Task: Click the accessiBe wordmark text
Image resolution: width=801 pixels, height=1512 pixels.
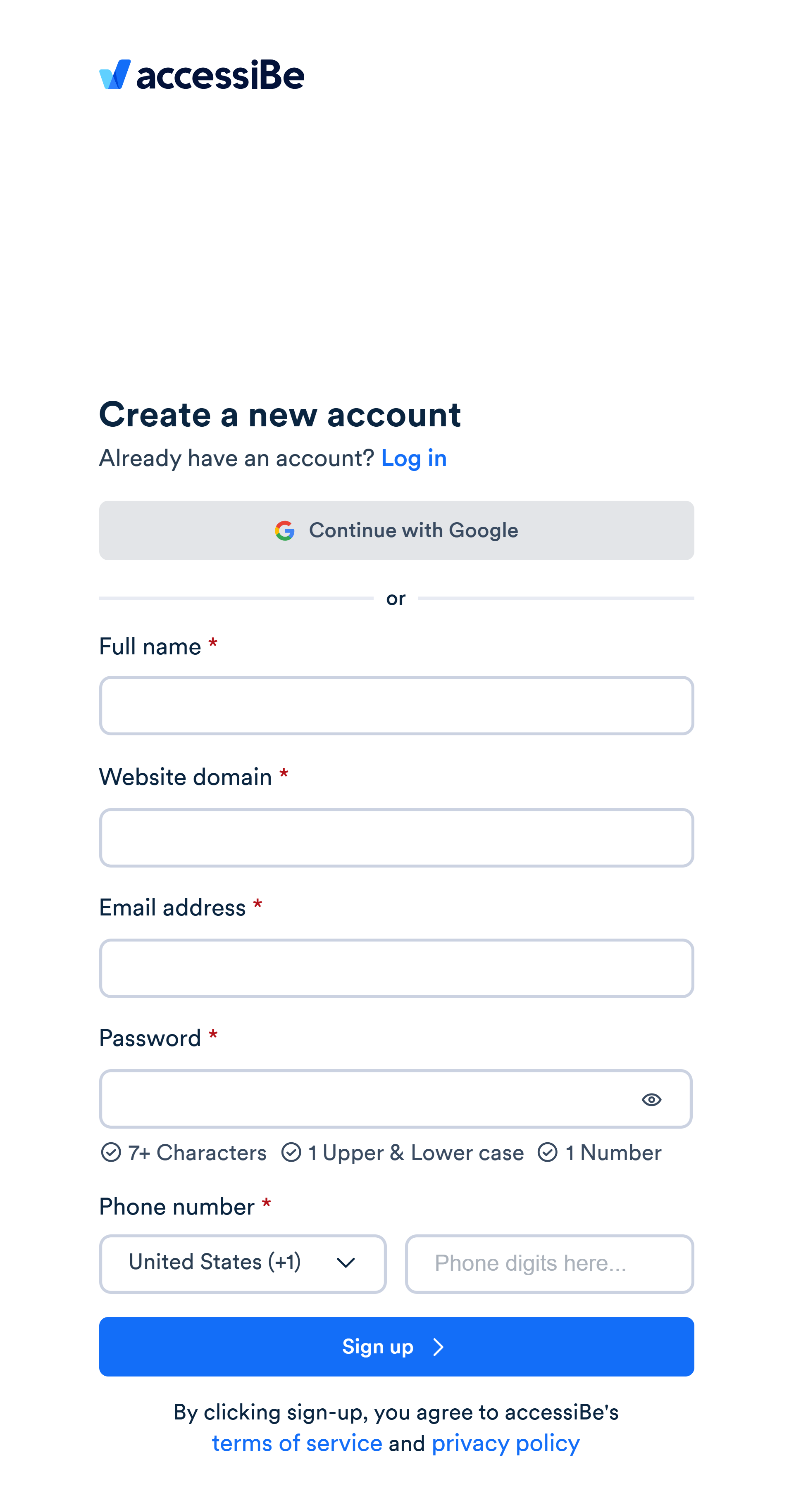Action: (x=220, y=74)
